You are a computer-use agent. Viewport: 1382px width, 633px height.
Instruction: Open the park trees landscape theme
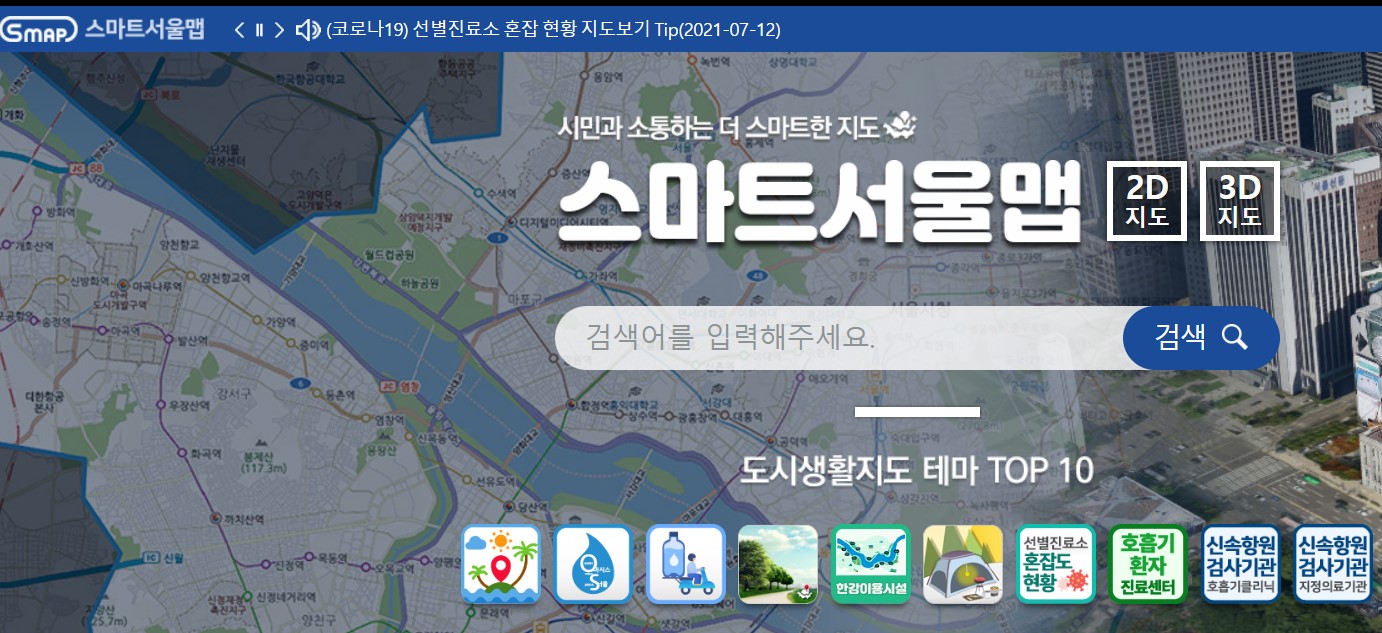point(778,564)
